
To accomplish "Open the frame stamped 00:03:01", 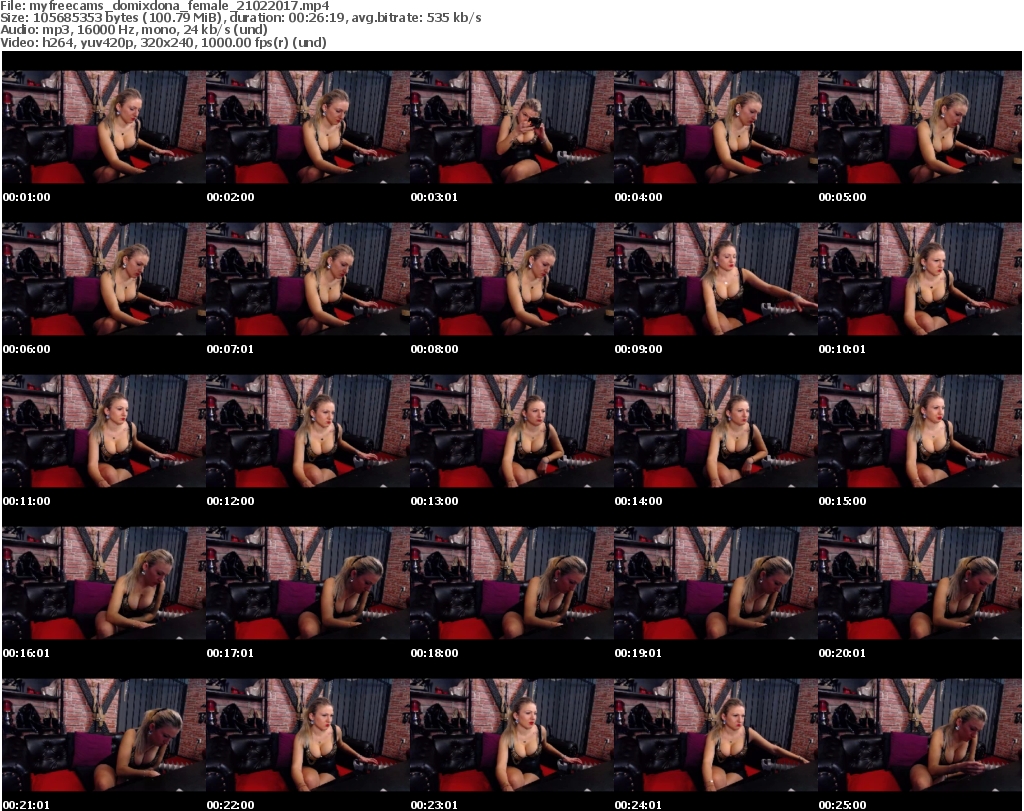I will (511, 127).
